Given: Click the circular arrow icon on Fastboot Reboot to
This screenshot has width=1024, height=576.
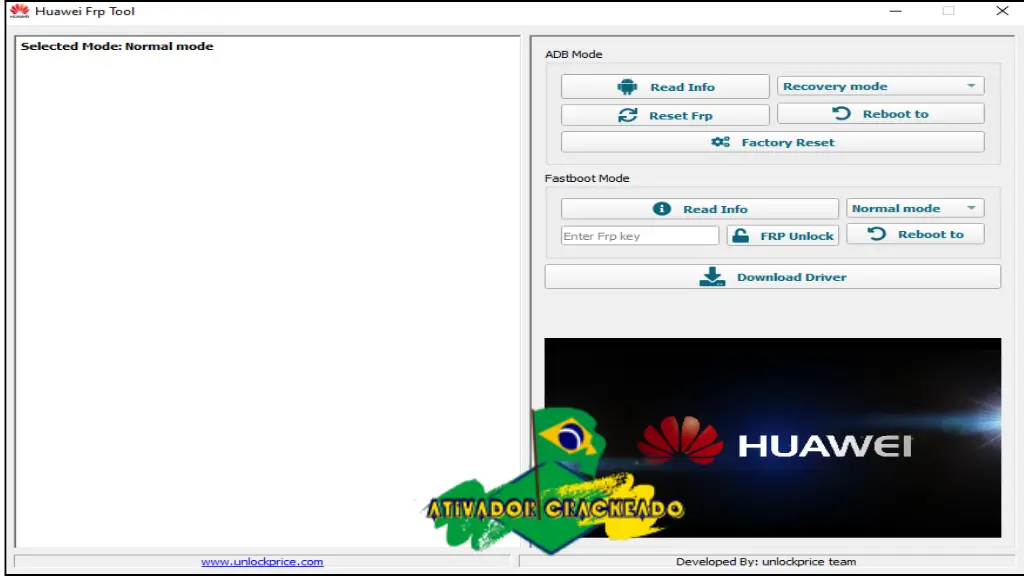Looking at the screenshot, I should pyautogui.click(x=876, y=234).
